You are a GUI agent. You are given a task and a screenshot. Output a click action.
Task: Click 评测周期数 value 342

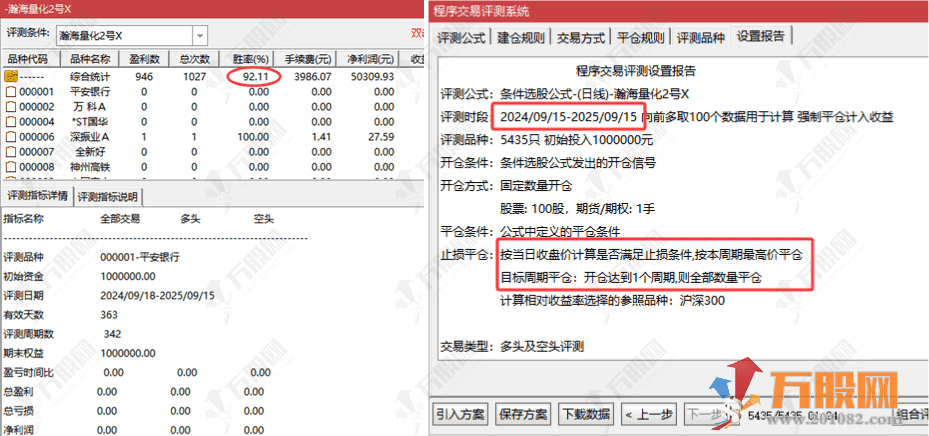click(x=113, y=334)
